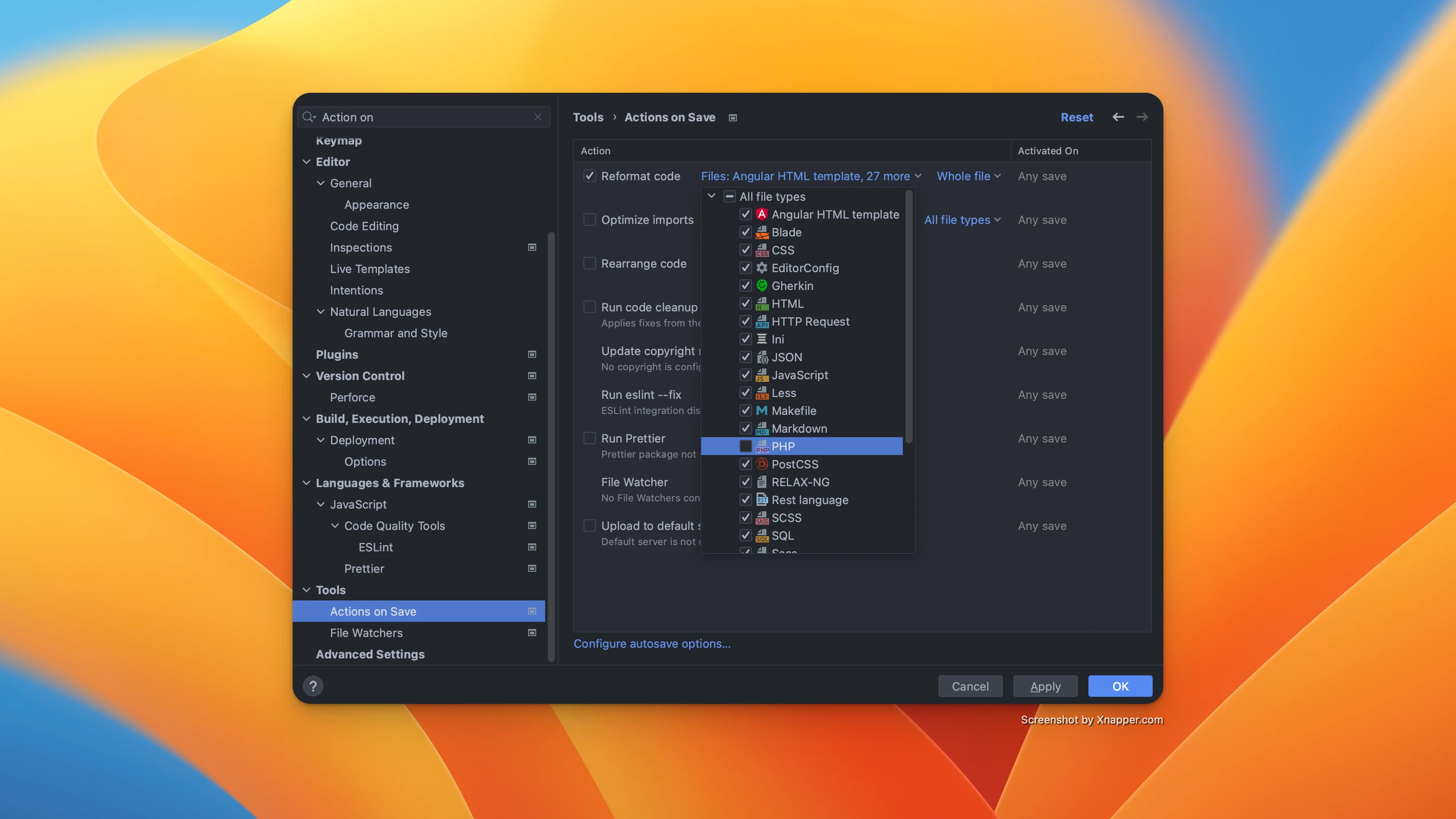This screenshot has width=1456, height=819.
Task: Select Advanced Settings in sidebar
Action: pyautogui.click(x=370, y=654)
